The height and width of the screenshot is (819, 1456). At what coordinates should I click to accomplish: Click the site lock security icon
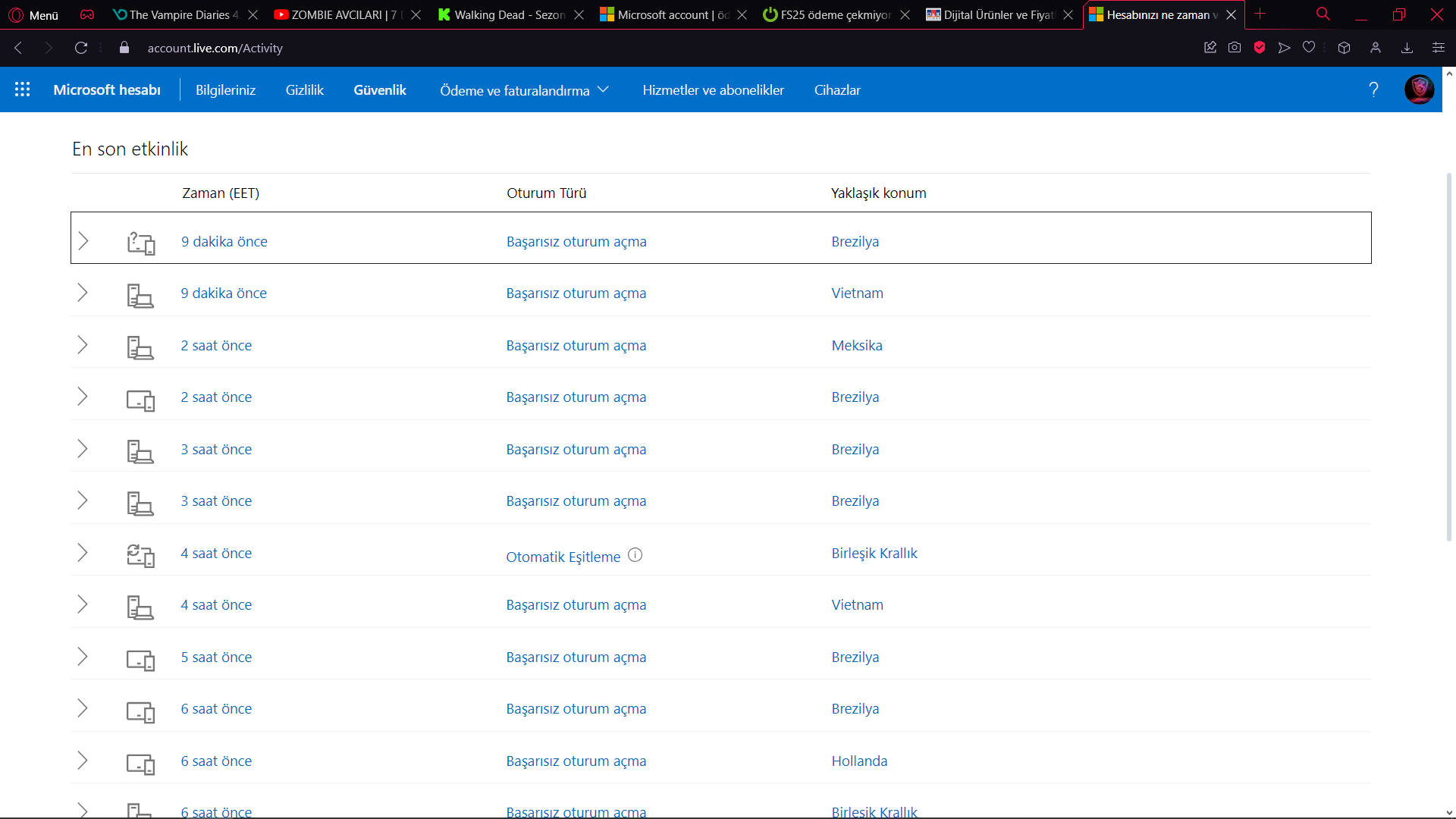click(124, 48)
